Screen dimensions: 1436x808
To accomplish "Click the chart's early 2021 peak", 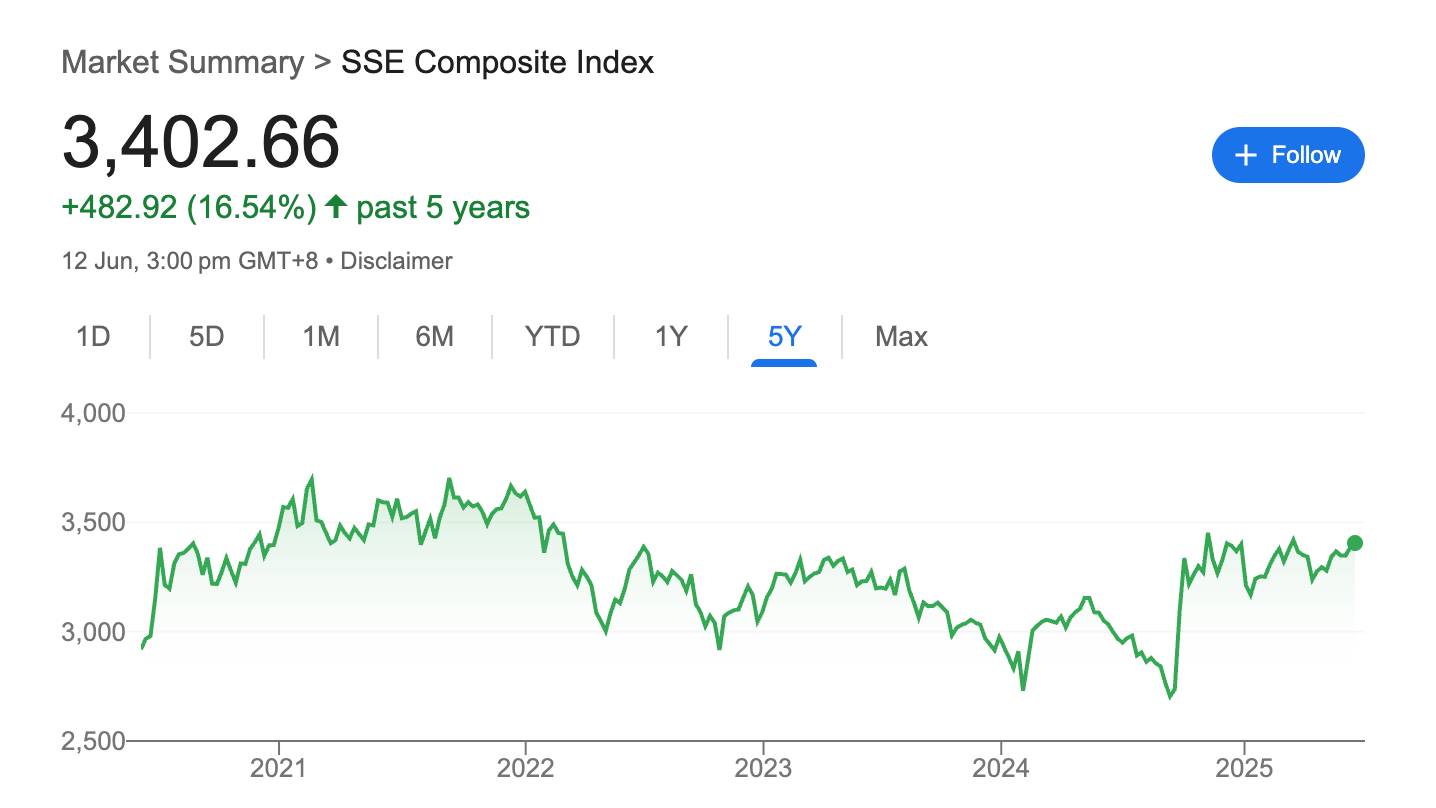I will (312, 478).
